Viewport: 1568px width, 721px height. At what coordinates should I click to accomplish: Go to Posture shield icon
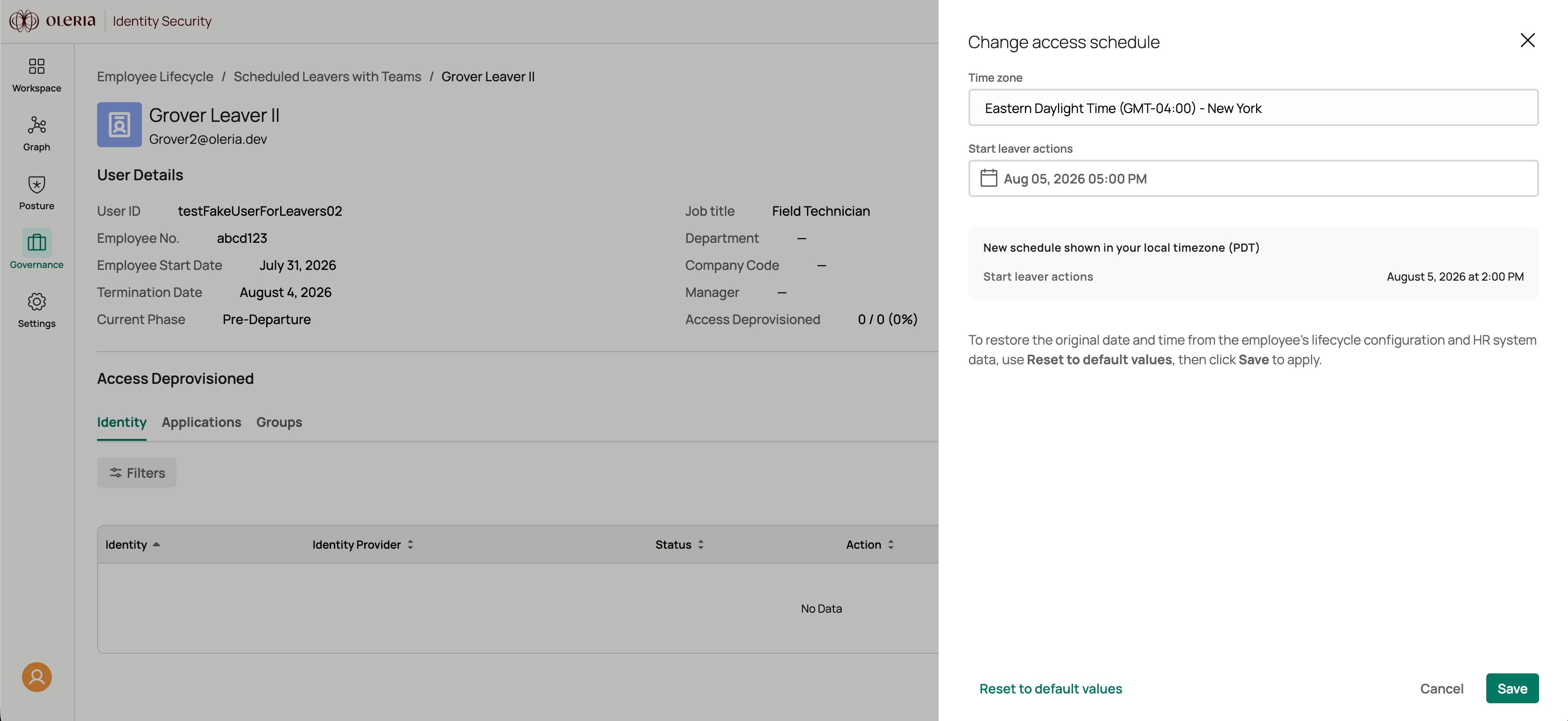tap(36, 184)
